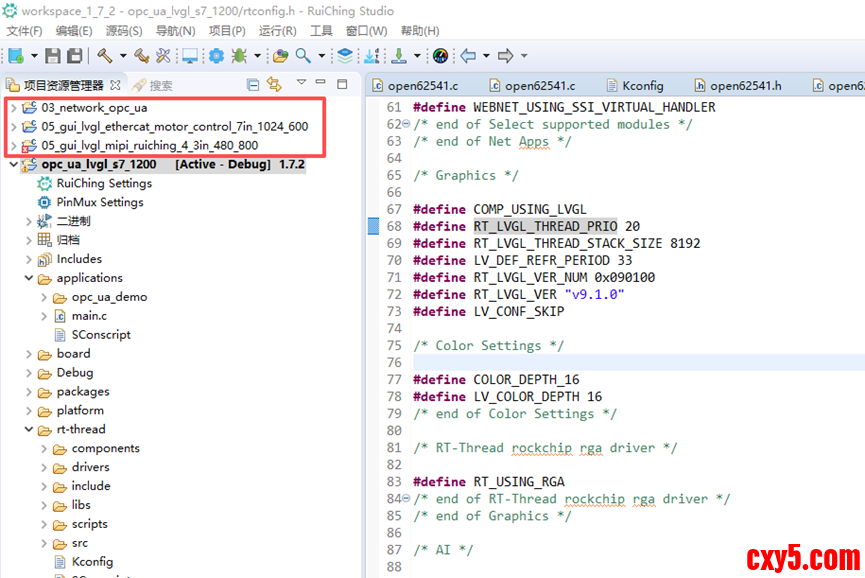Click code line 68 RT_LVGL_THREAD_PRIO
This screenshot has width=865, height=578.
(x=545, y=227)
